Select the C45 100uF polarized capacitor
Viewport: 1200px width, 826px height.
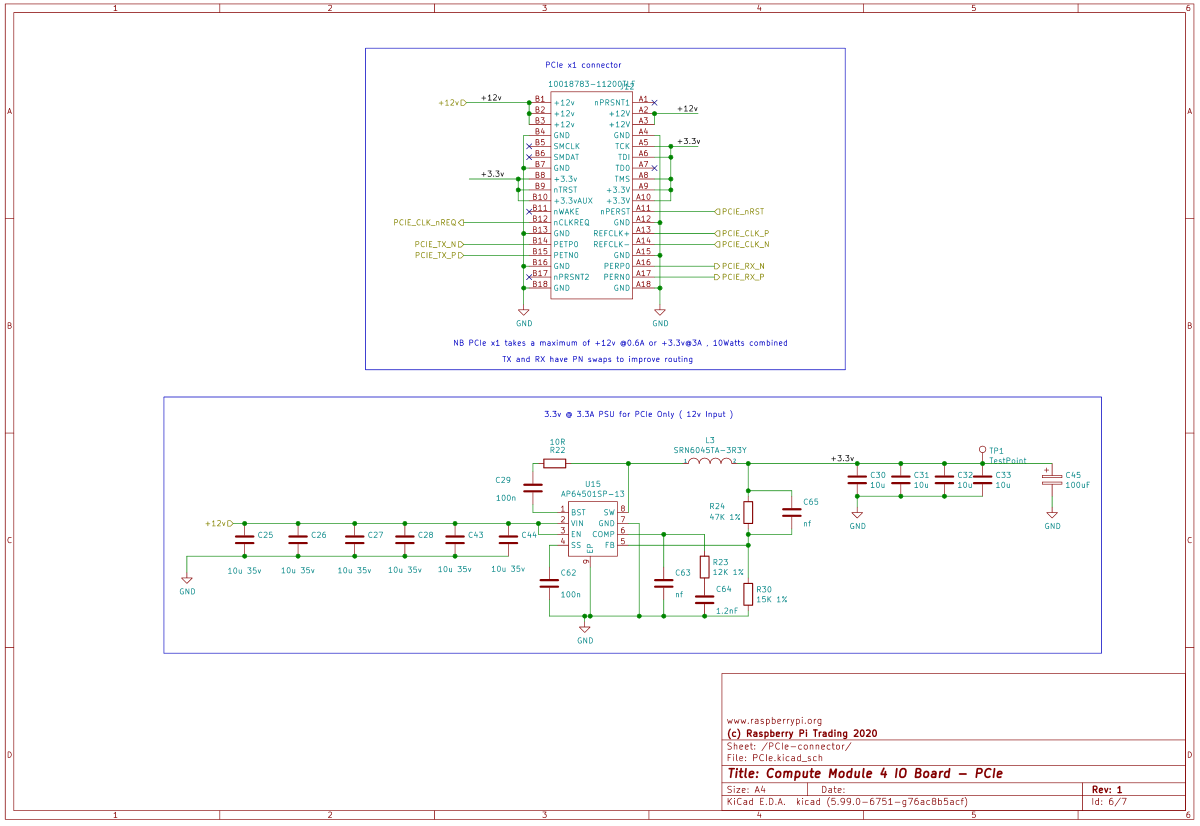[1052, 480]
